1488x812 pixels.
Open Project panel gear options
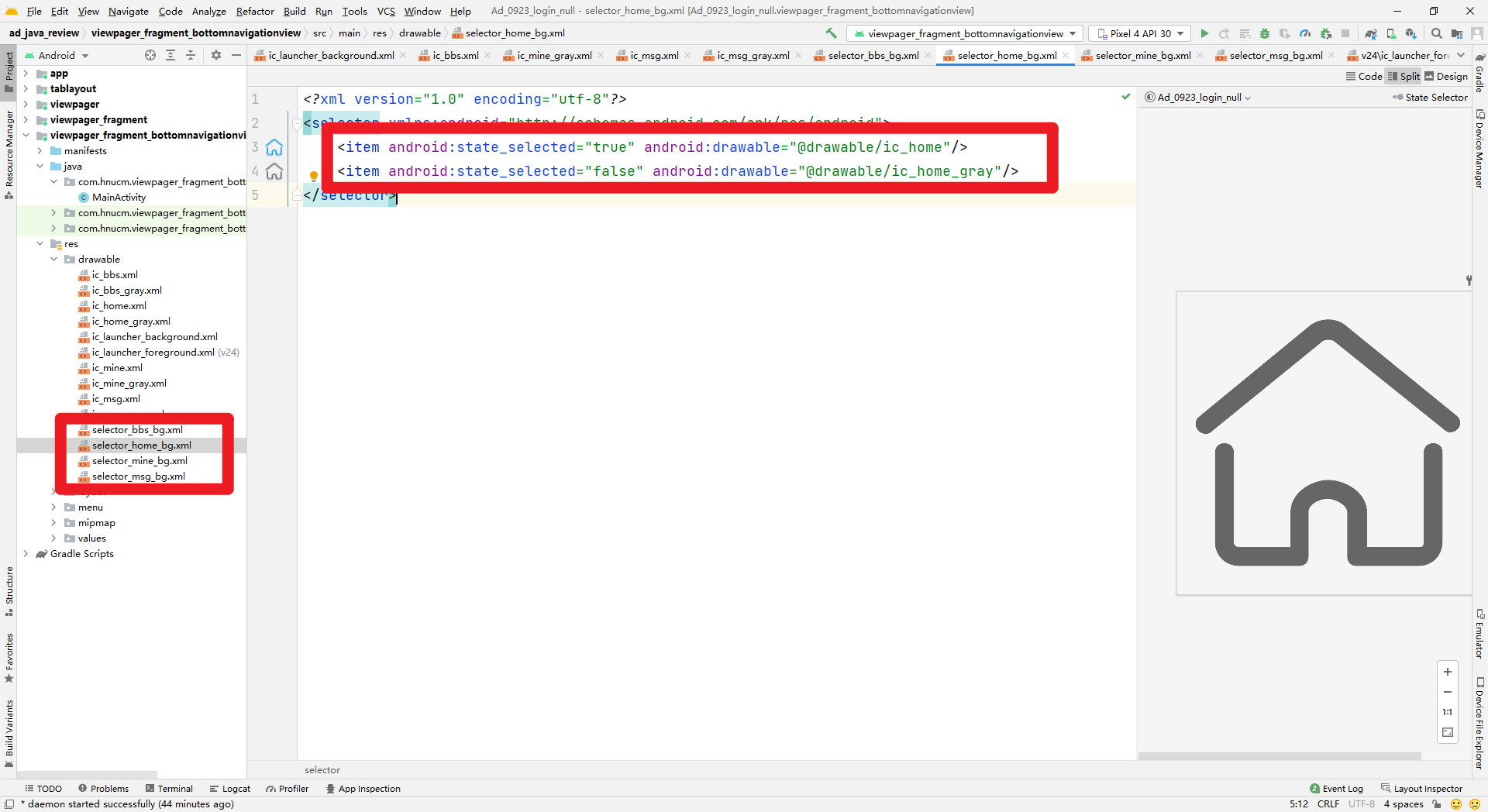click(x=216, y=55)
